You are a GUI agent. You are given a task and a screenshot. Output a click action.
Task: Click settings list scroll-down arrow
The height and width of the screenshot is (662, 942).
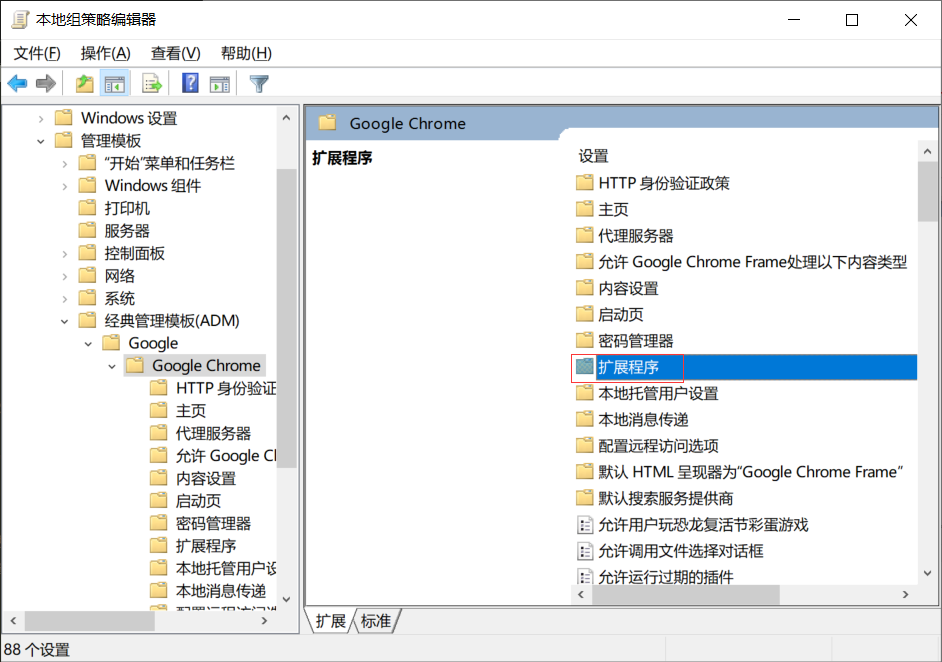(x=927, y=573)
